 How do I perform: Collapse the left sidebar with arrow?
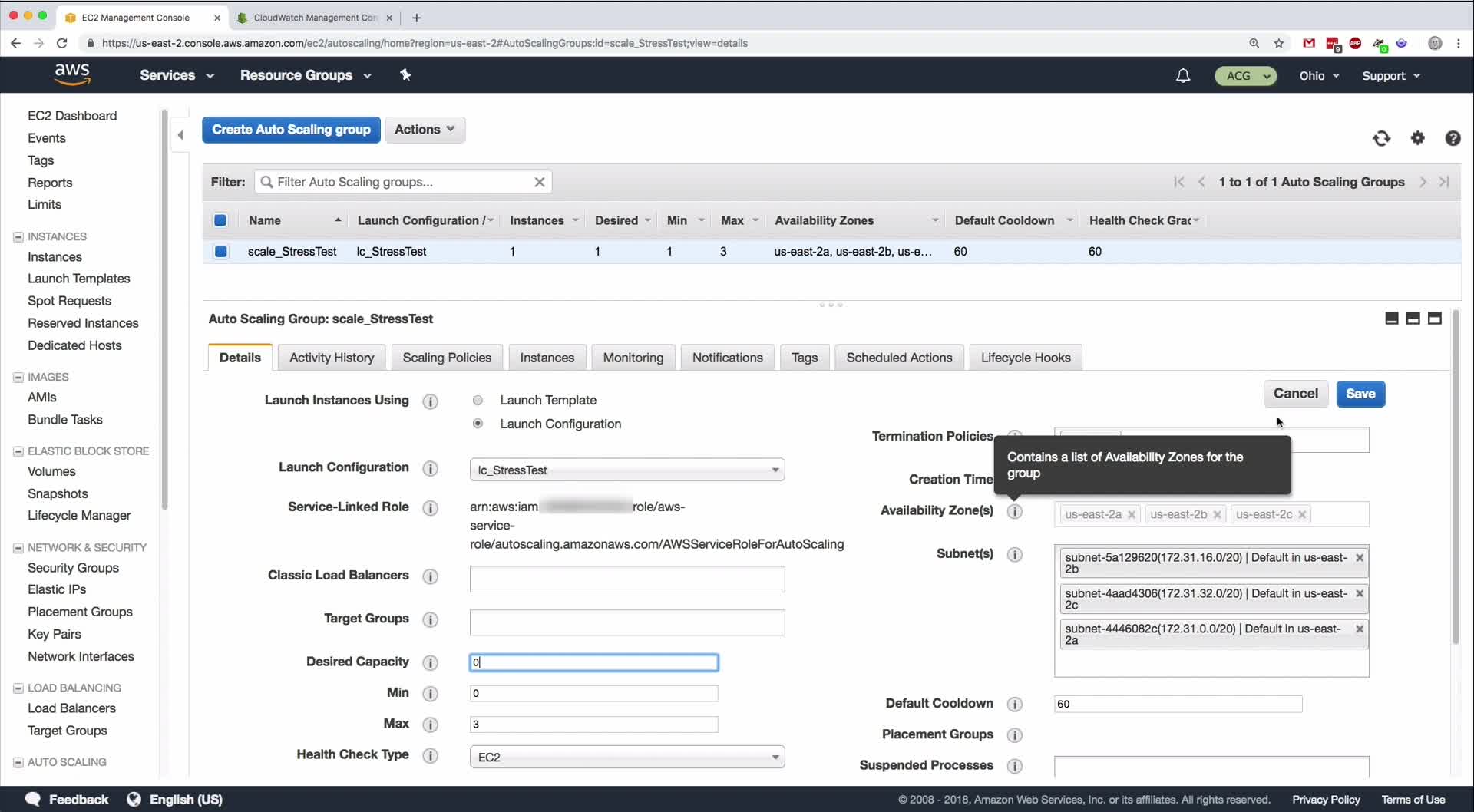click(x=180, y=135)
